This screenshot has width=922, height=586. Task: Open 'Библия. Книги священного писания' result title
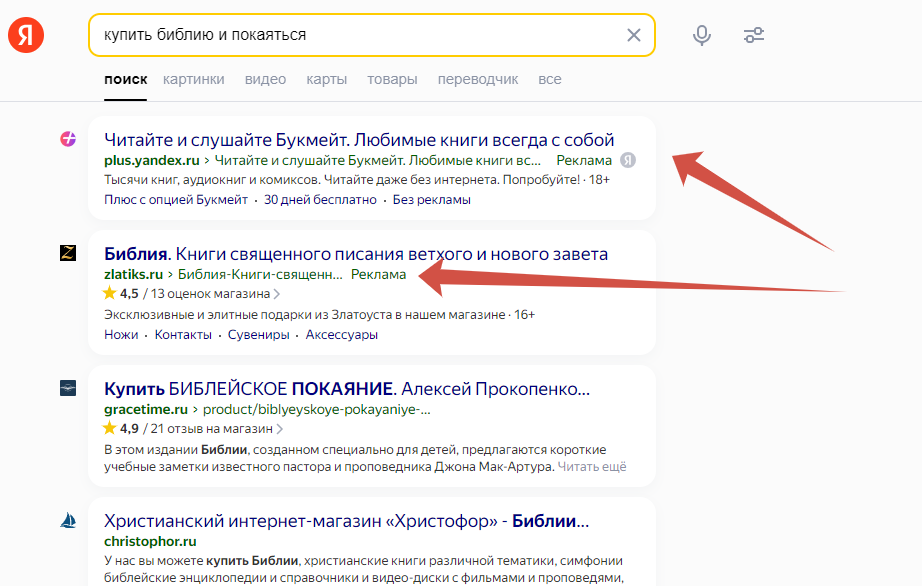[356, 254]
